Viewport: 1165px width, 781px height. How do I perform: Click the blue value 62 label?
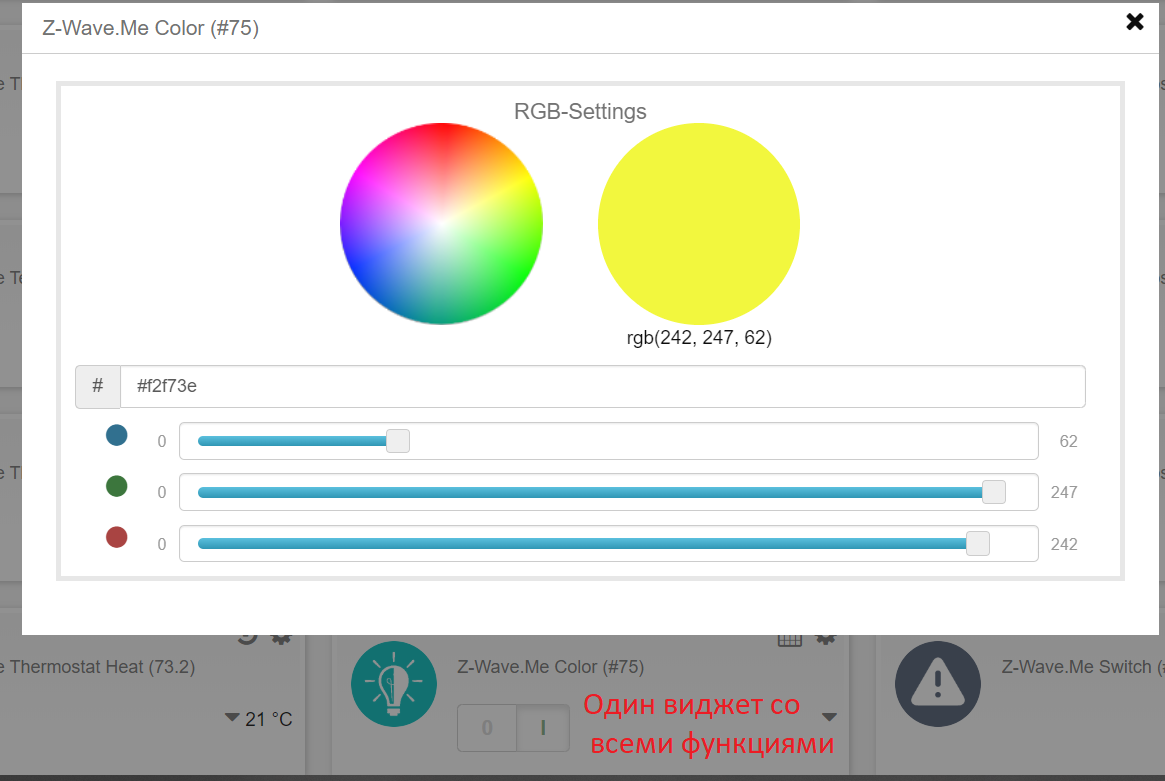(1068, 441)
